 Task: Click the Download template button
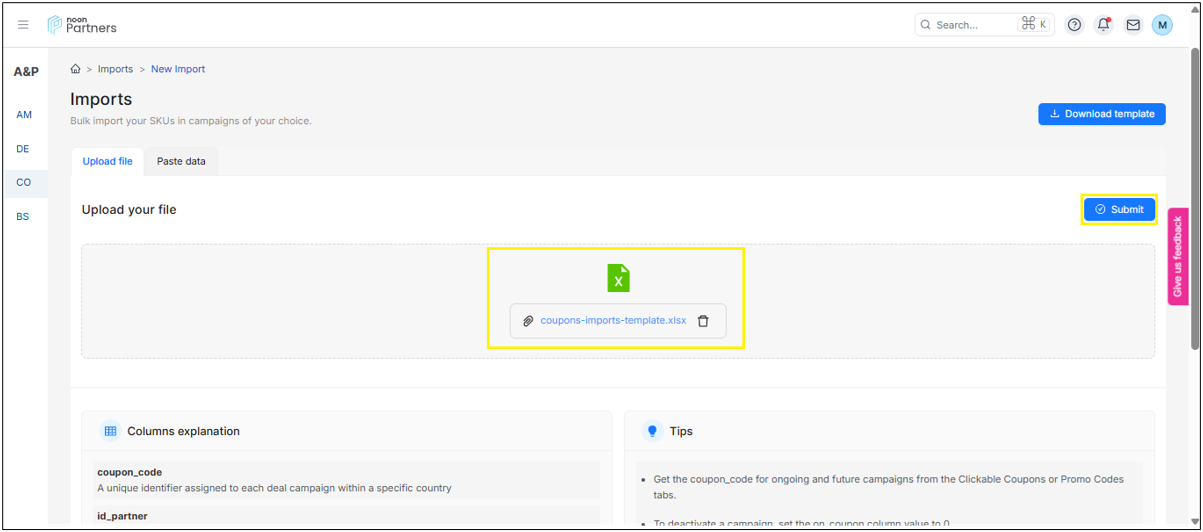[x=1101, y=114]
